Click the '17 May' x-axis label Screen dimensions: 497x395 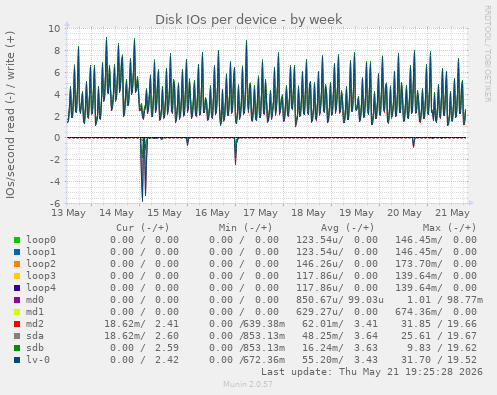tap(260, 213)
